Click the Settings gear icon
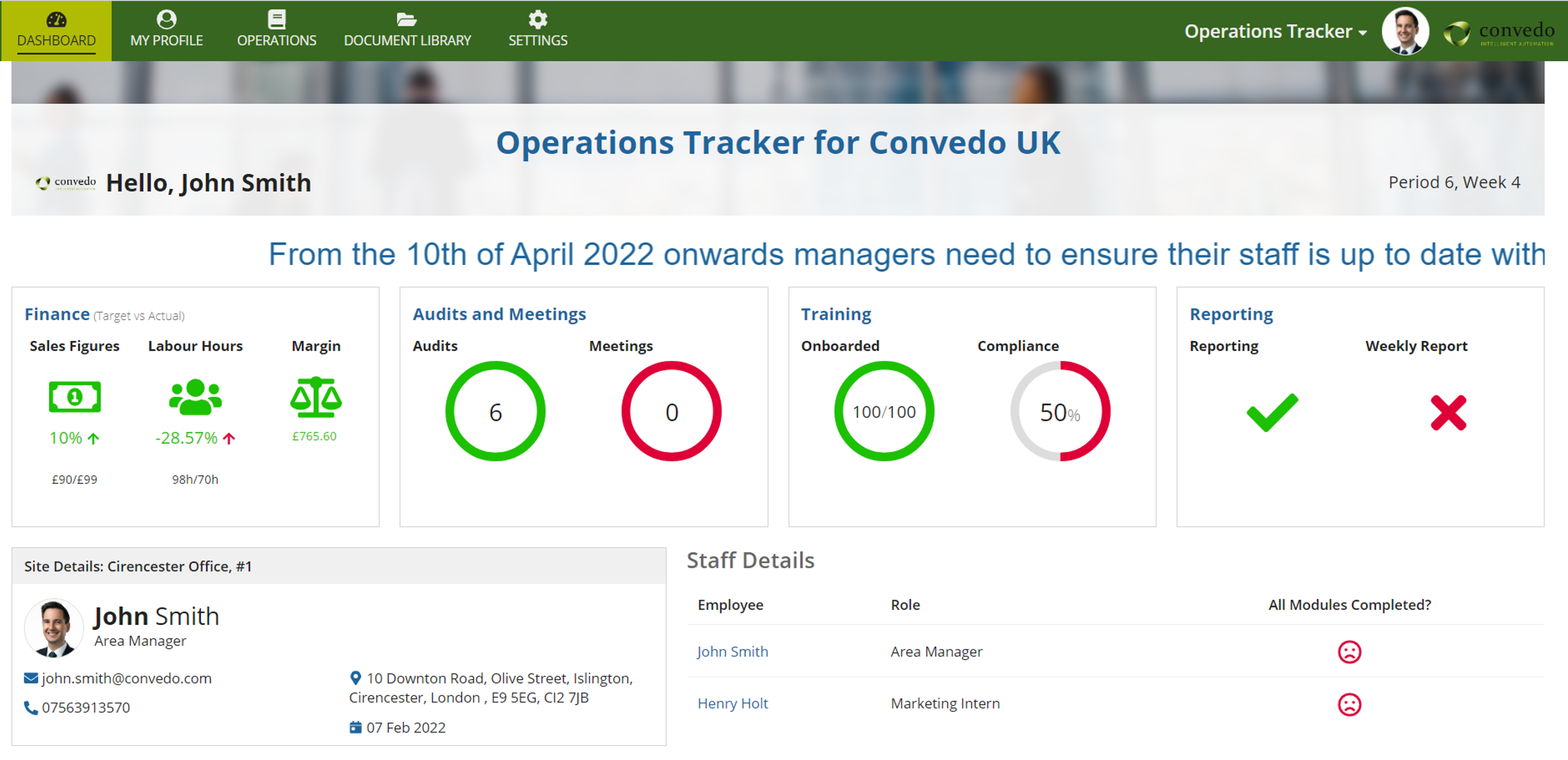Screen dimensions: 1568x760 537,20
